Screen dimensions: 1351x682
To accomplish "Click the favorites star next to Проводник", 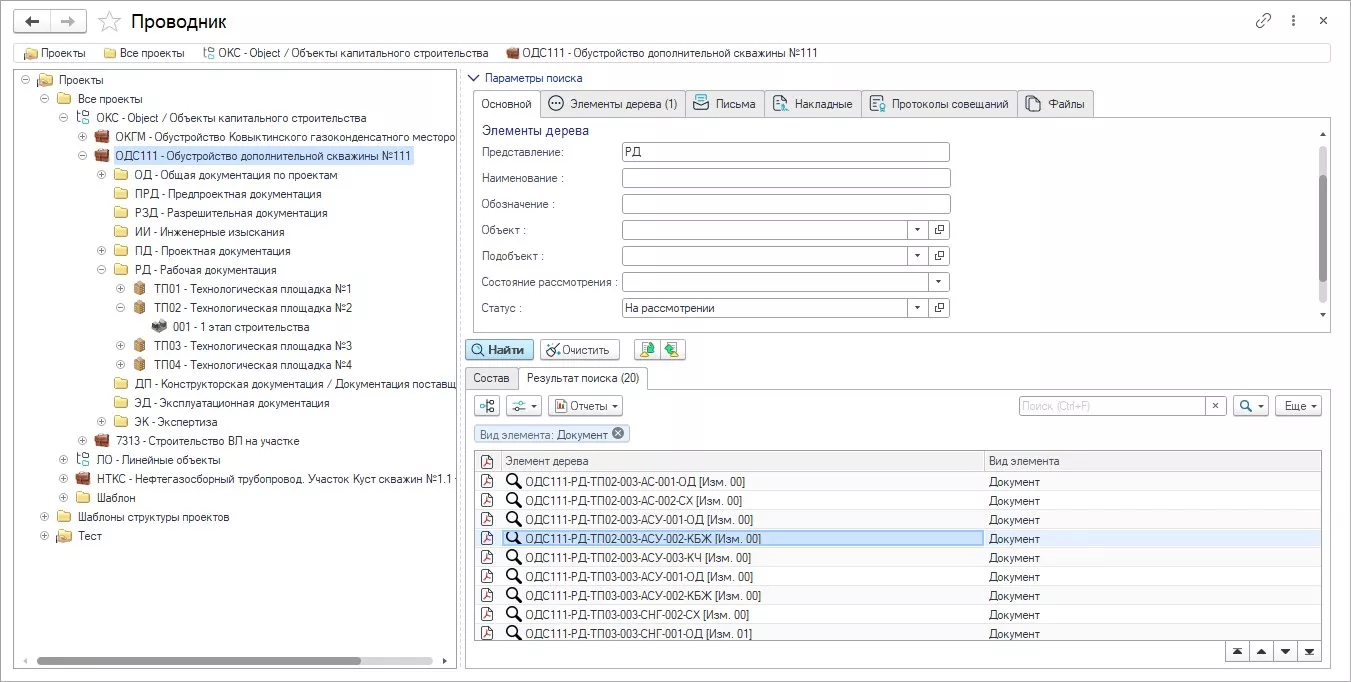I will pyautogui.click(x=110, y=21).
